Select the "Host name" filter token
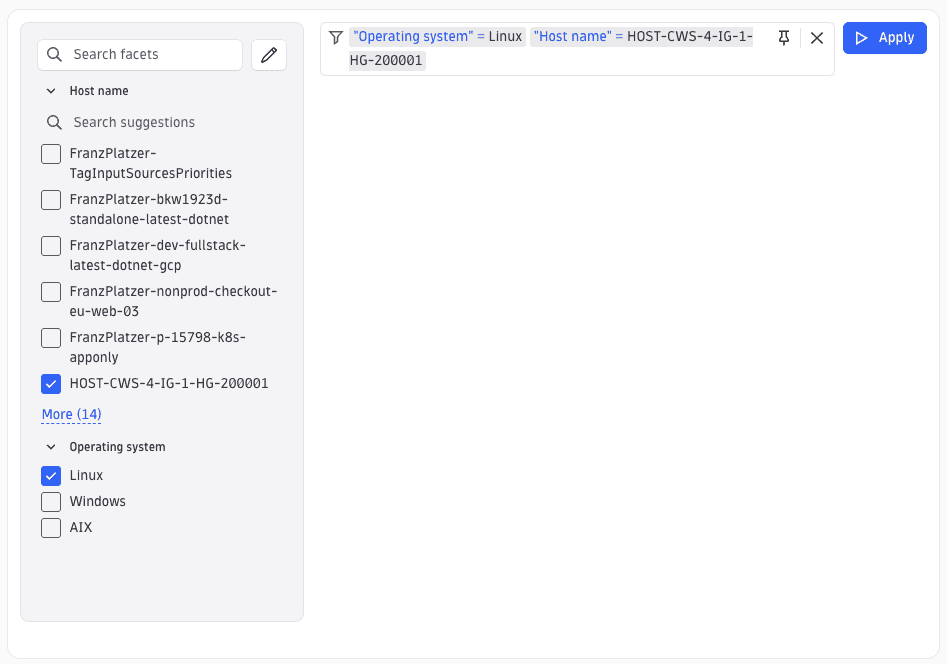 click(551, 49)
